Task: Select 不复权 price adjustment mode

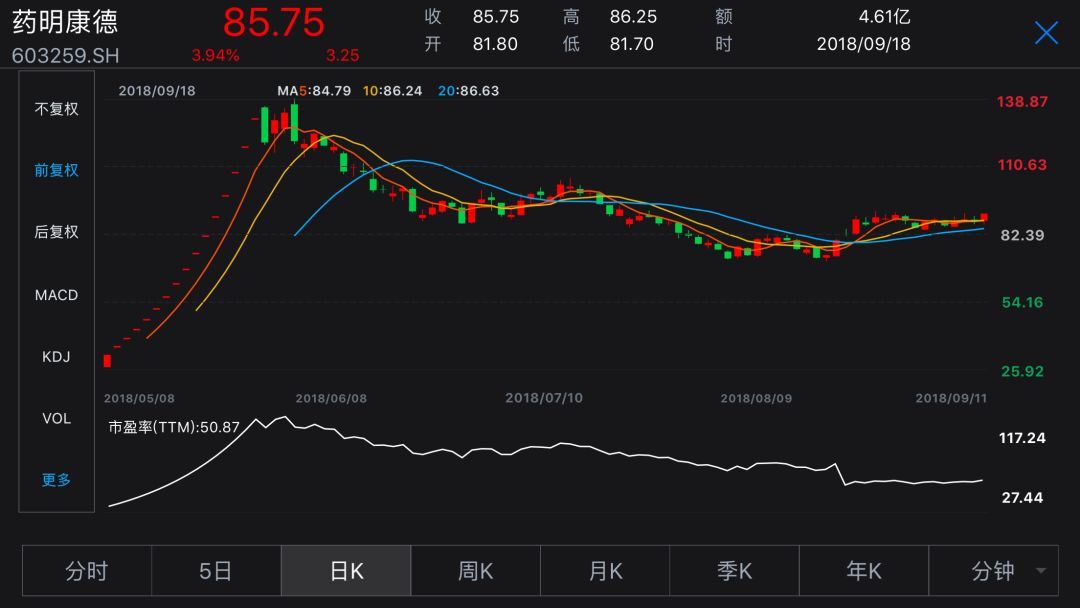Action: 56,109
